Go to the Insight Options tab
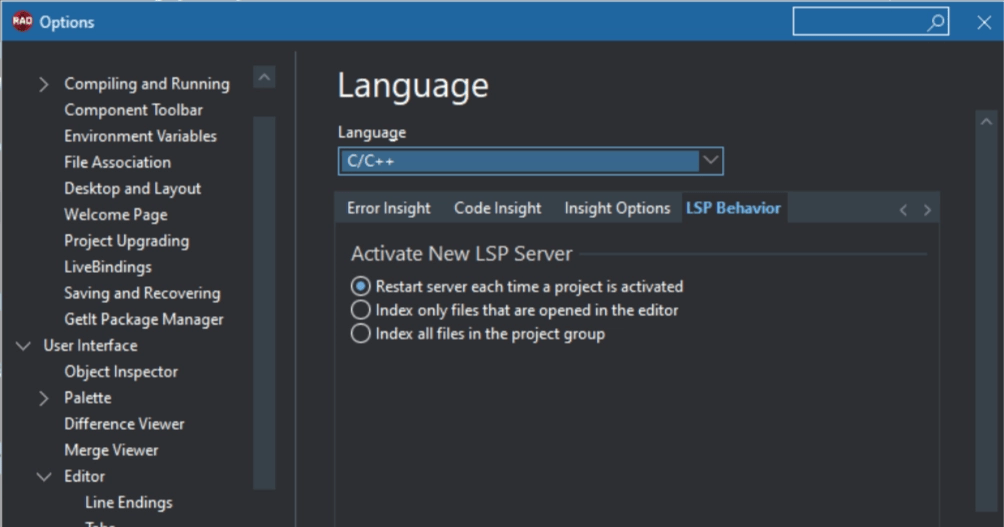Screen dimensions: 1004x527 point(617,208)
